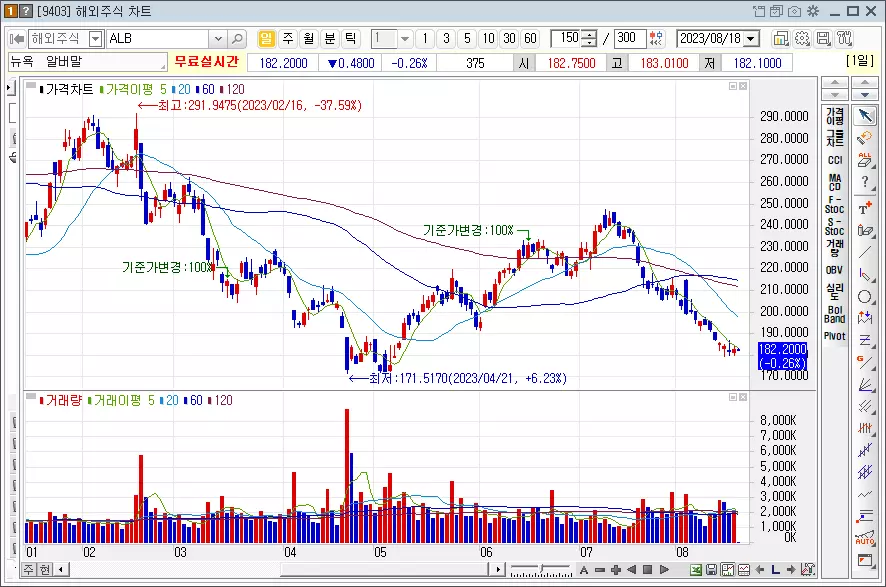Select the OBV indicator
The image size is (886, 587).
(x=835, y=270)
